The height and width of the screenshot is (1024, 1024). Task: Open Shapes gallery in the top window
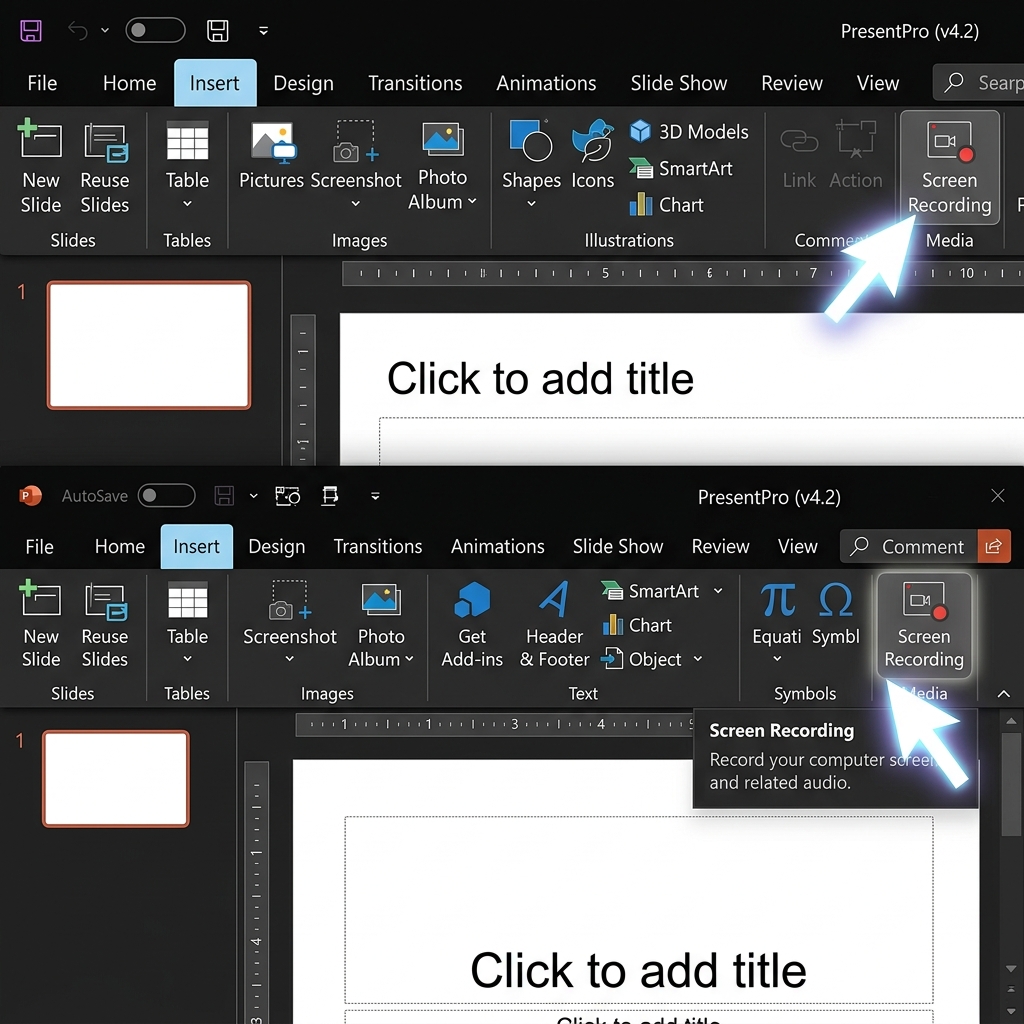531,163
